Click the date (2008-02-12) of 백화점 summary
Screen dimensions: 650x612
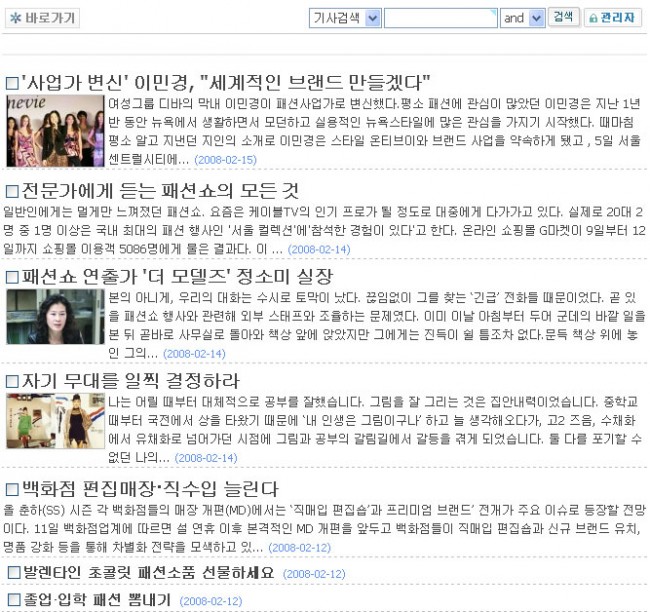pyautogui.click(x=300, y=548)
